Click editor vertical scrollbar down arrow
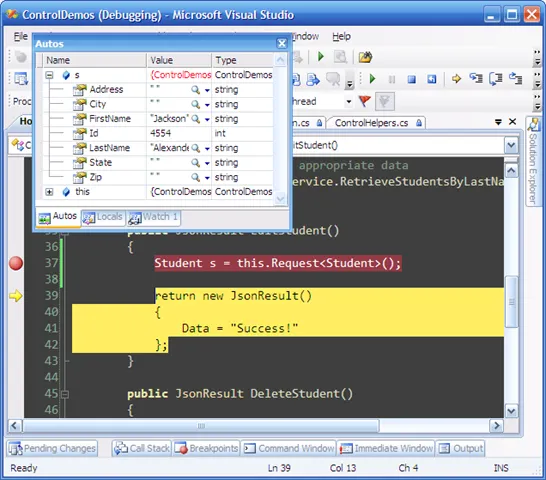546x480 pixels. coord(511,411)
